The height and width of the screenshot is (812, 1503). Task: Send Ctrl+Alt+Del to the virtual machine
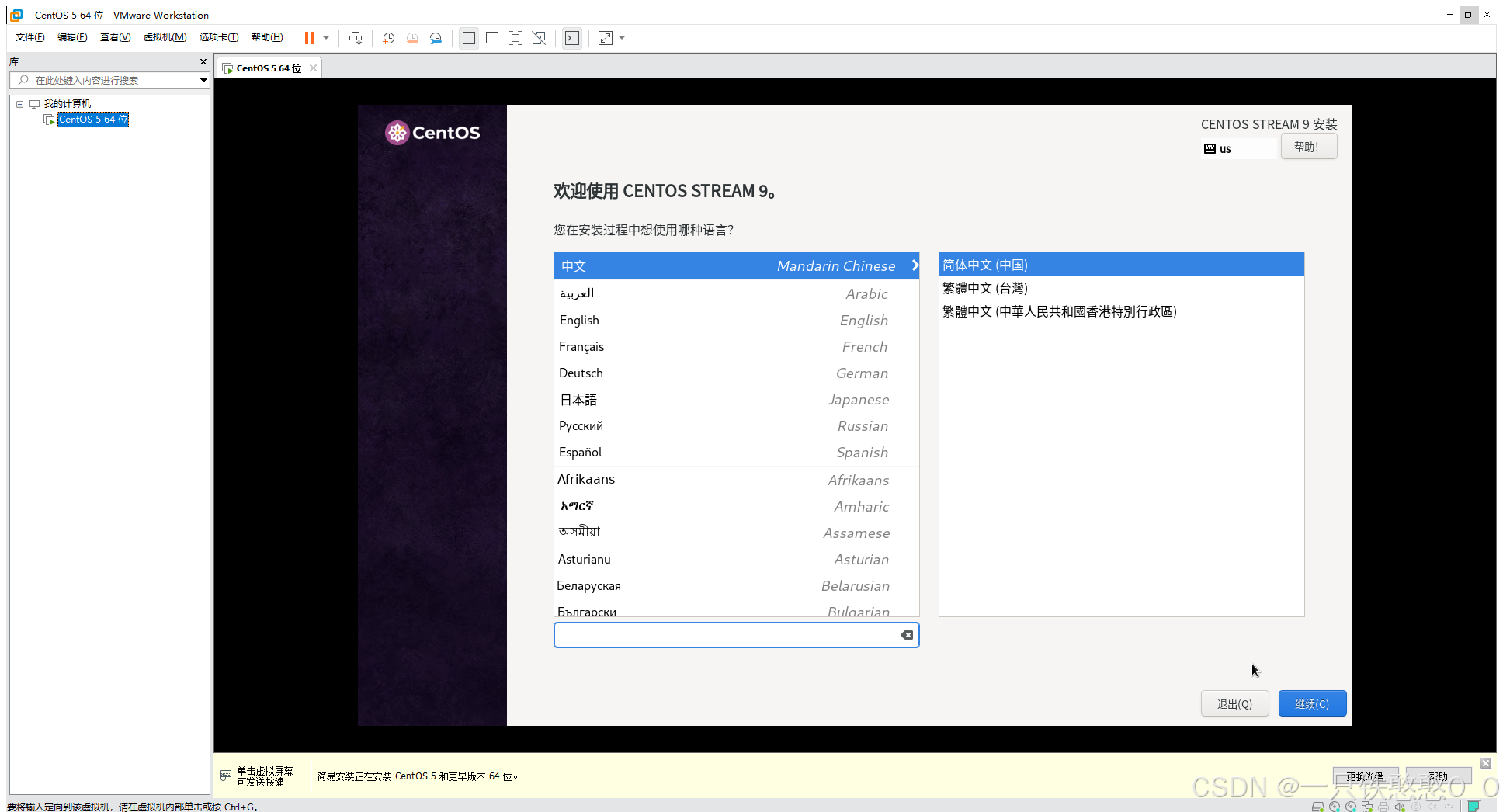point(356,38)
